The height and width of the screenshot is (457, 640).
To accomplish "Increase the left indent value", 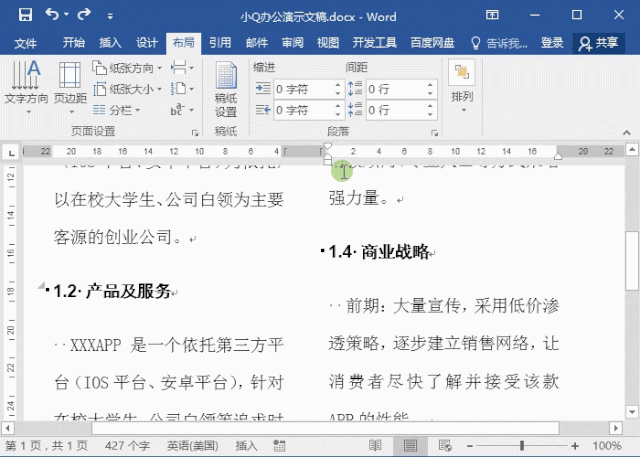I will click(338, 85).
